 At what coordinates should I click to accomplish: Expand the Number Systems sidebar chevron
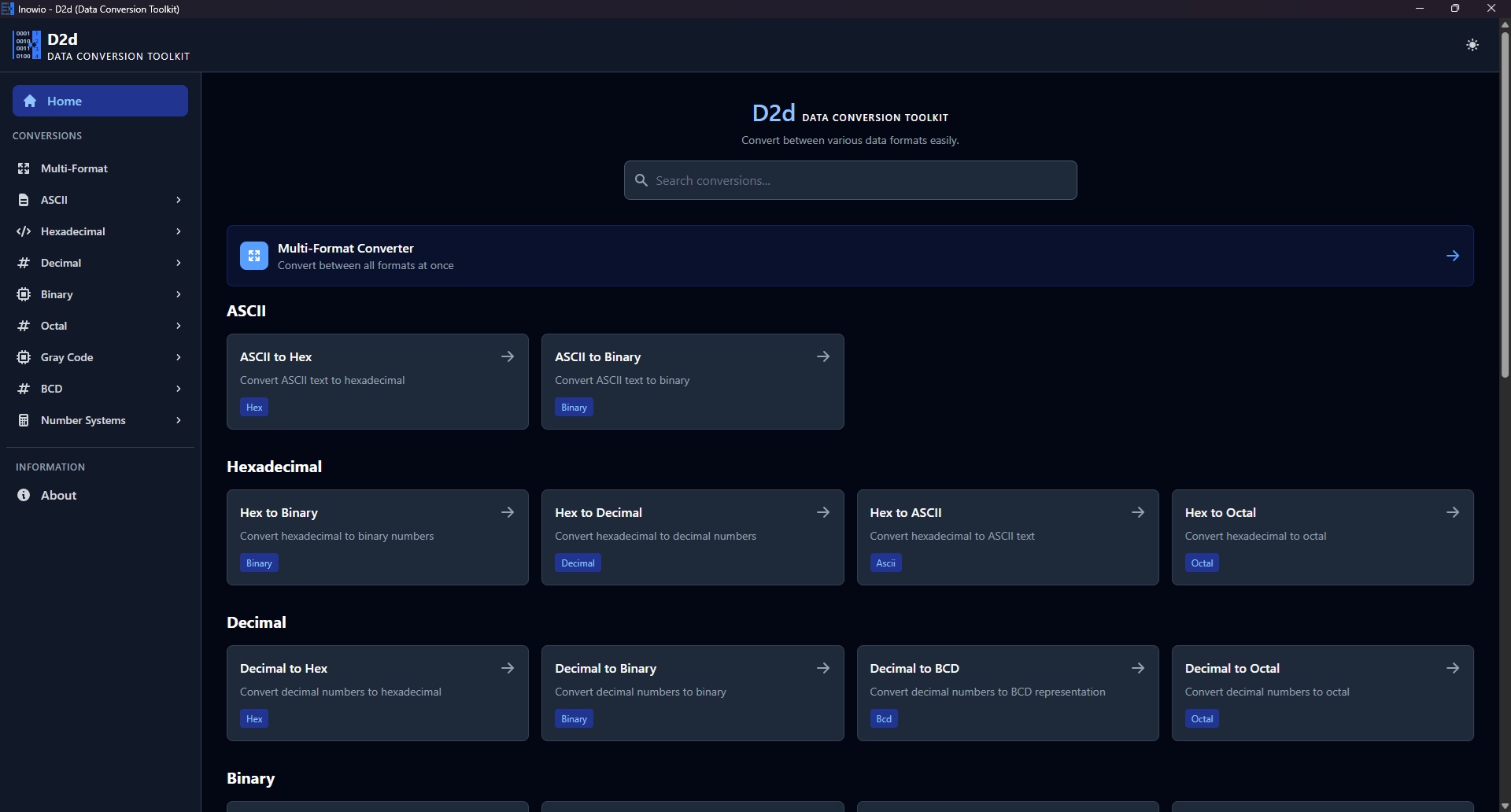[179, 420]
